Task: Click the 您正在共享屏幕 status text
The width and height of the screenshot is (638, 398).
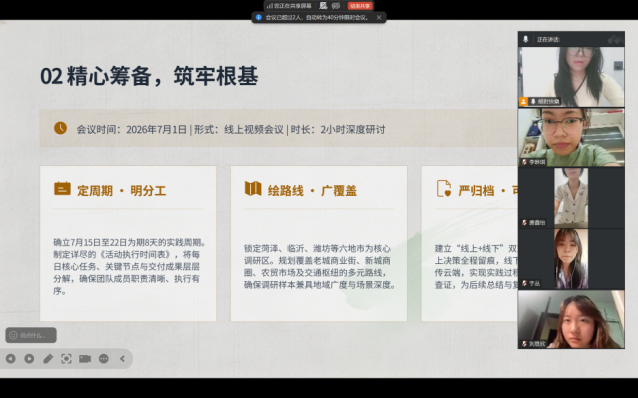Action: coord(293,6)
